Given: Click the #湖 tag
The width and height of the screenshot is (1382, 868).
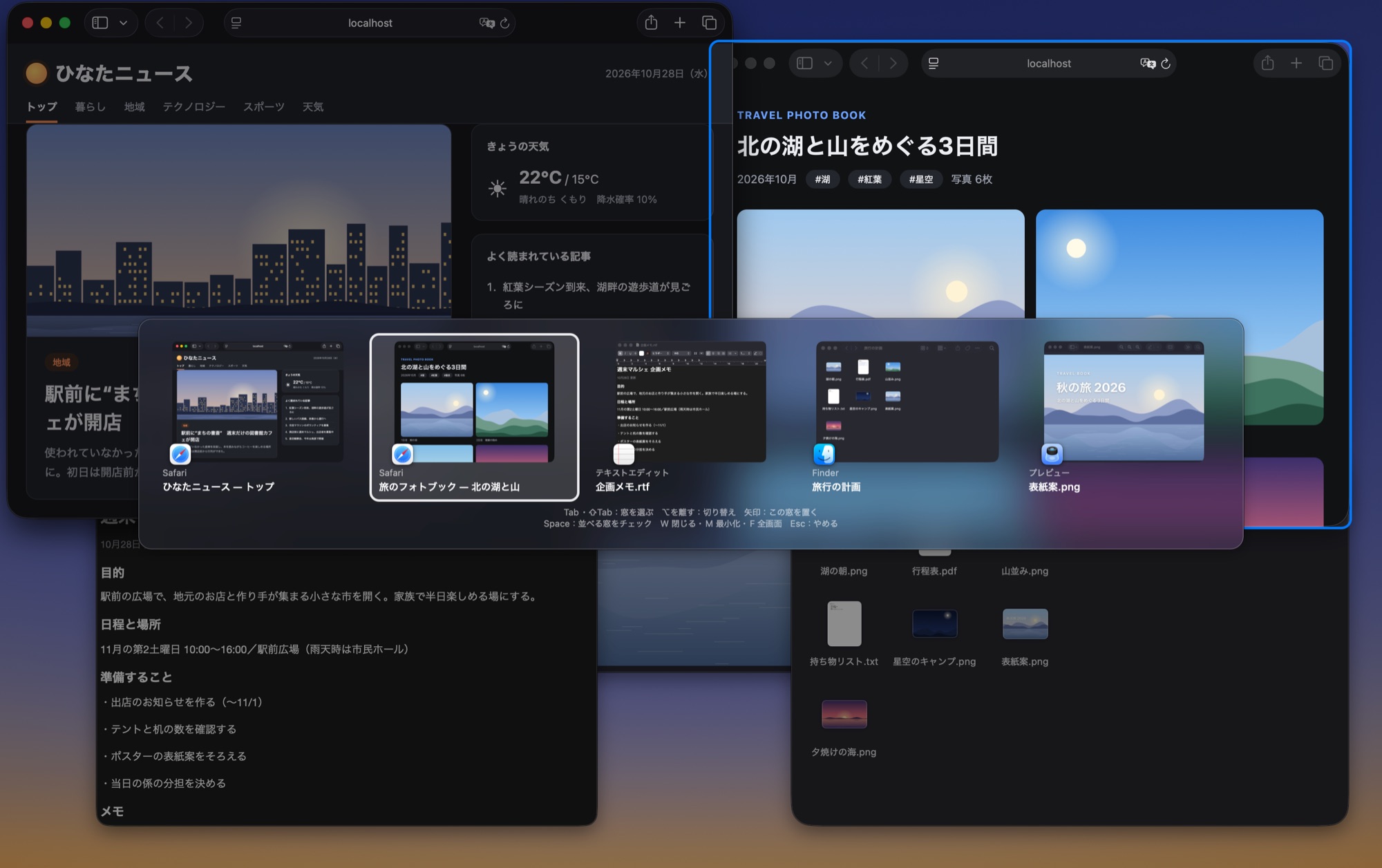Looking at the screenshot, I should (822, 179).
